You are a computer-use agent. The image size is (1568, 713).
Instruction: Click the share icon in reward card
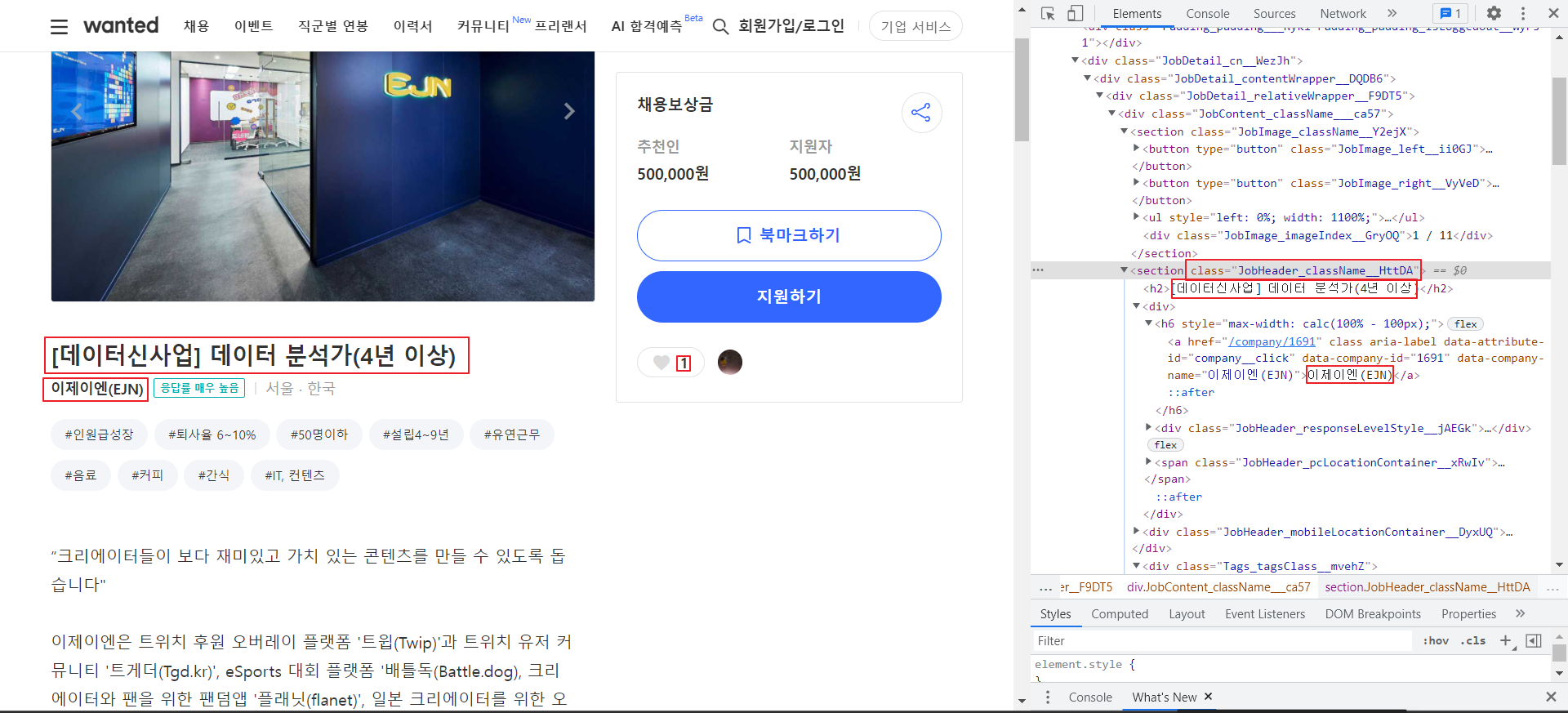[921, 113]
